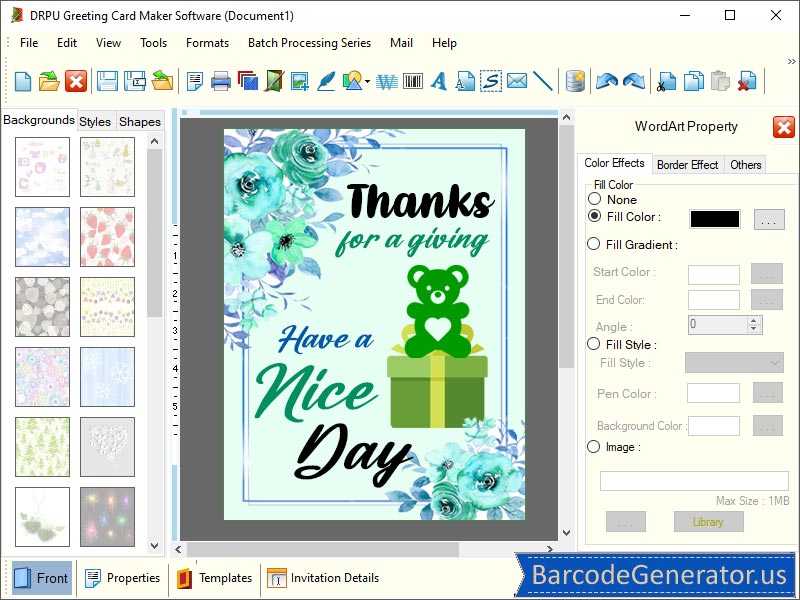Viewport: 800px width, 600px height.
Task: Open the Batch Processing Series menu
Action: click(309, 43)
